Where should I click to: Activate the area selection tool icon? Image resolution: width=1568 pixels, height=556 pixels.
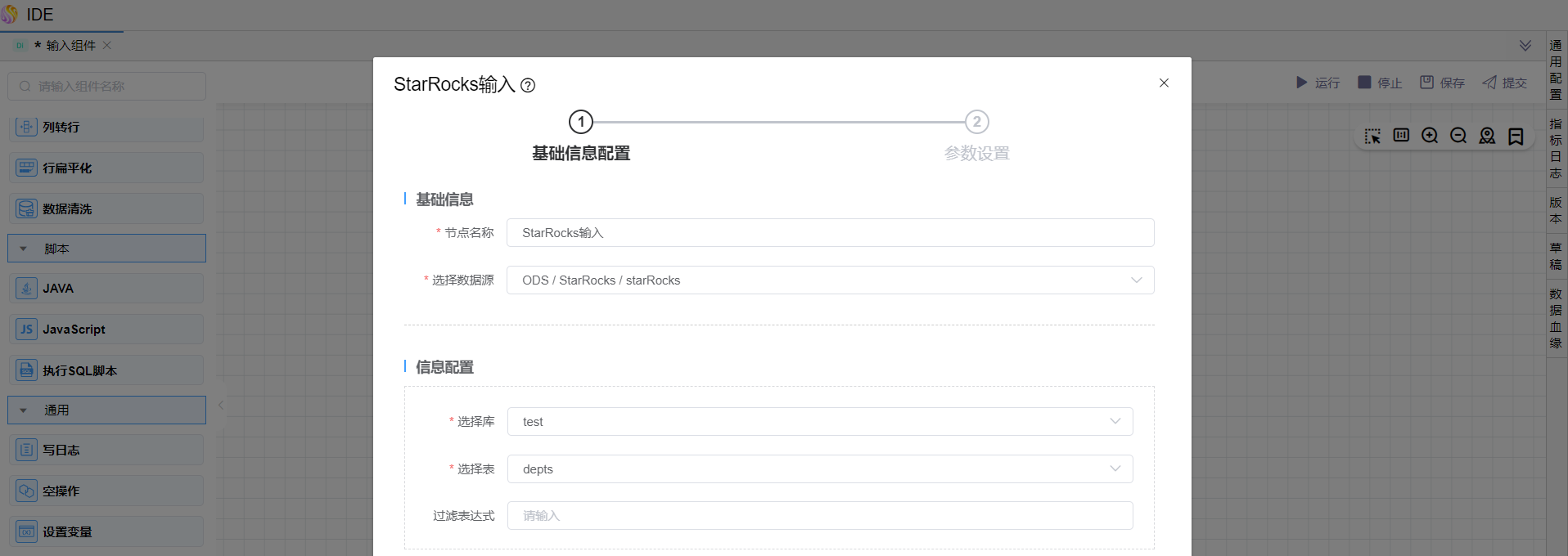(x=1372, y=137)
